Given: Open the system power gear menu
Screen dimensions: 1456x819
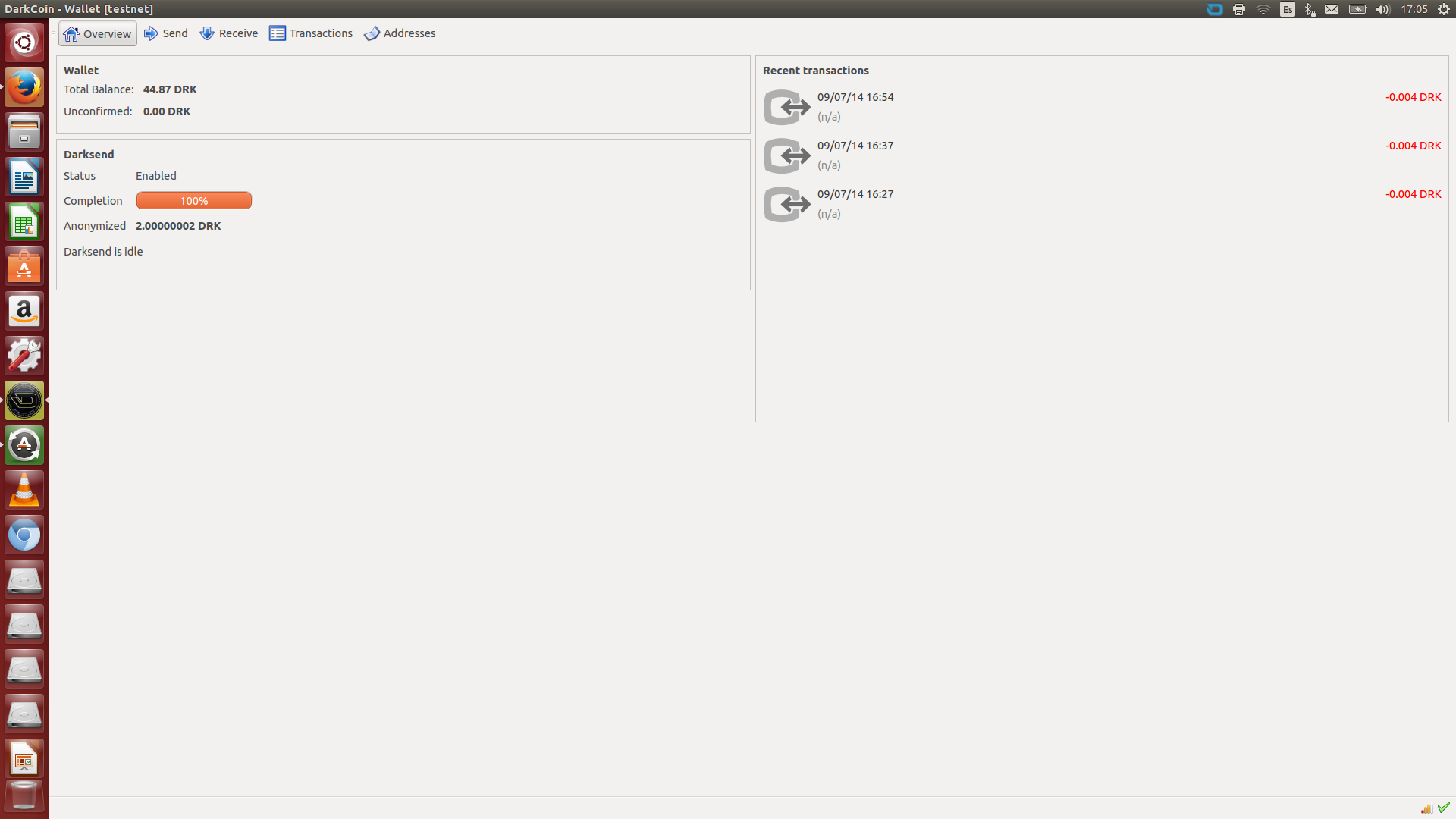Looking at the screenshot, I should coord(1444,9).
